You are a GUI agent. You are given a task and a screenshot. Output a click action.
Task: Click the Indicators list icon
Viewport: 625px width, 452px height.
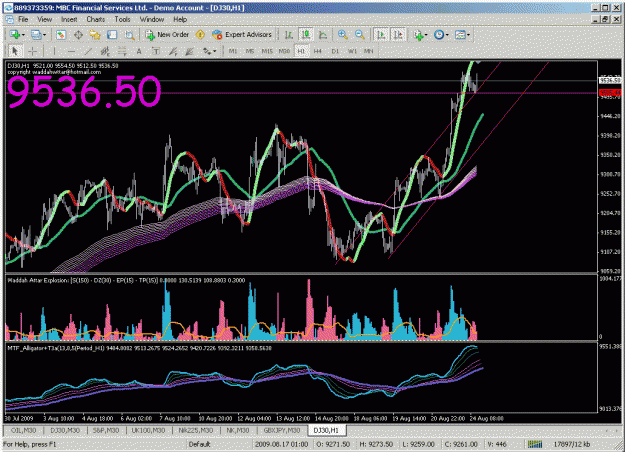click(418, 35)
